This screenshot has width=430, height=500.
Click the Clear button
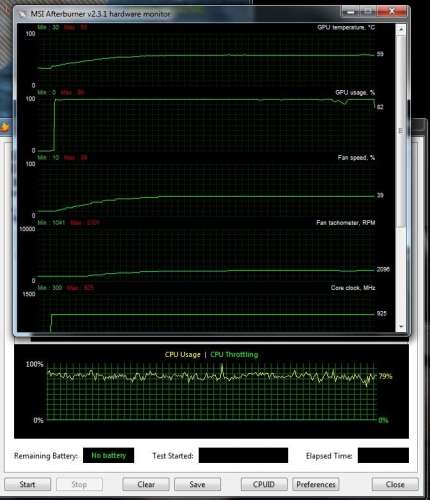coord(146,484)
